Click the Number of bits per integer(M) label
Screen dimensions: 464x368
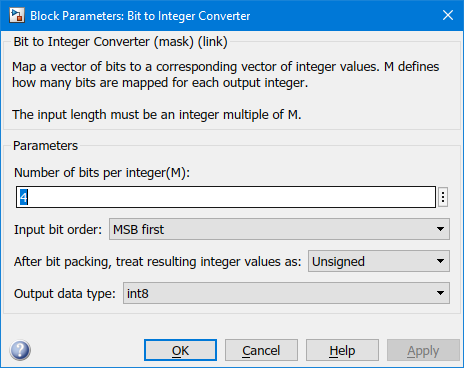(102, 173)
